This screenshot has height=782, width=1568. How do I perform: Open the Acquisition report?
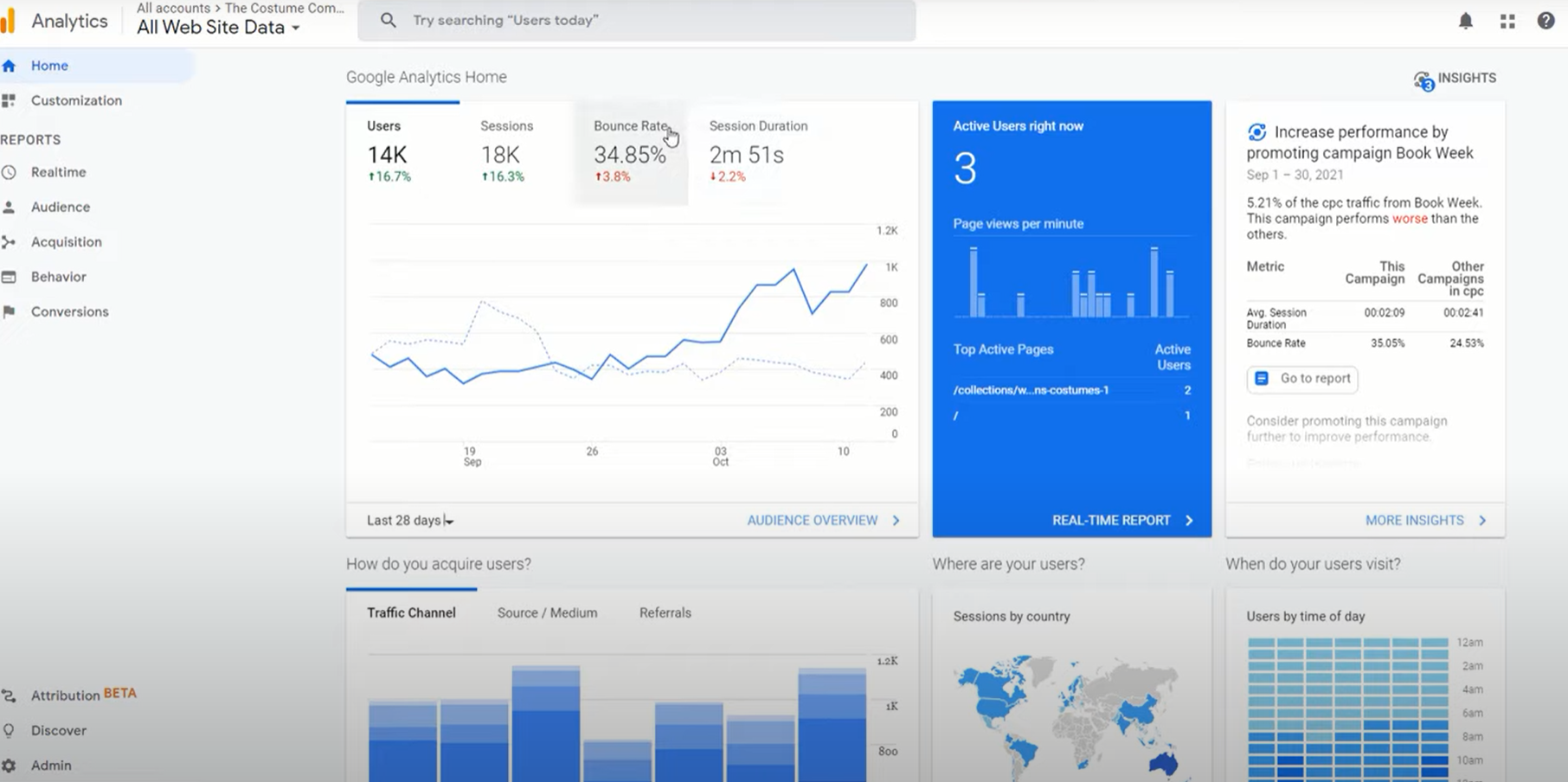click(x=66, y=242)
